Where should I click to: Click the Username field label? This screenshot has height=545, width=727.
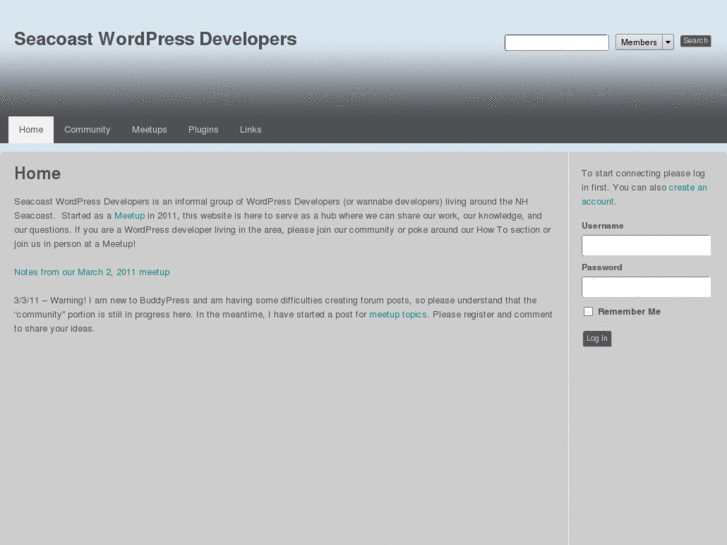coord(602,226)
